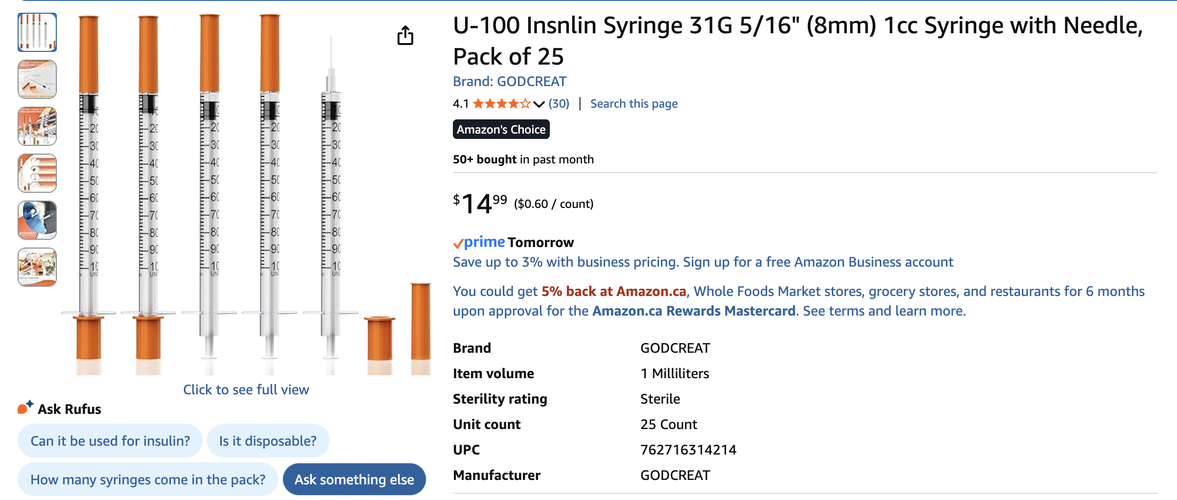Click the Ask something else button
The image size is (1177, 500).
point(354,480)
